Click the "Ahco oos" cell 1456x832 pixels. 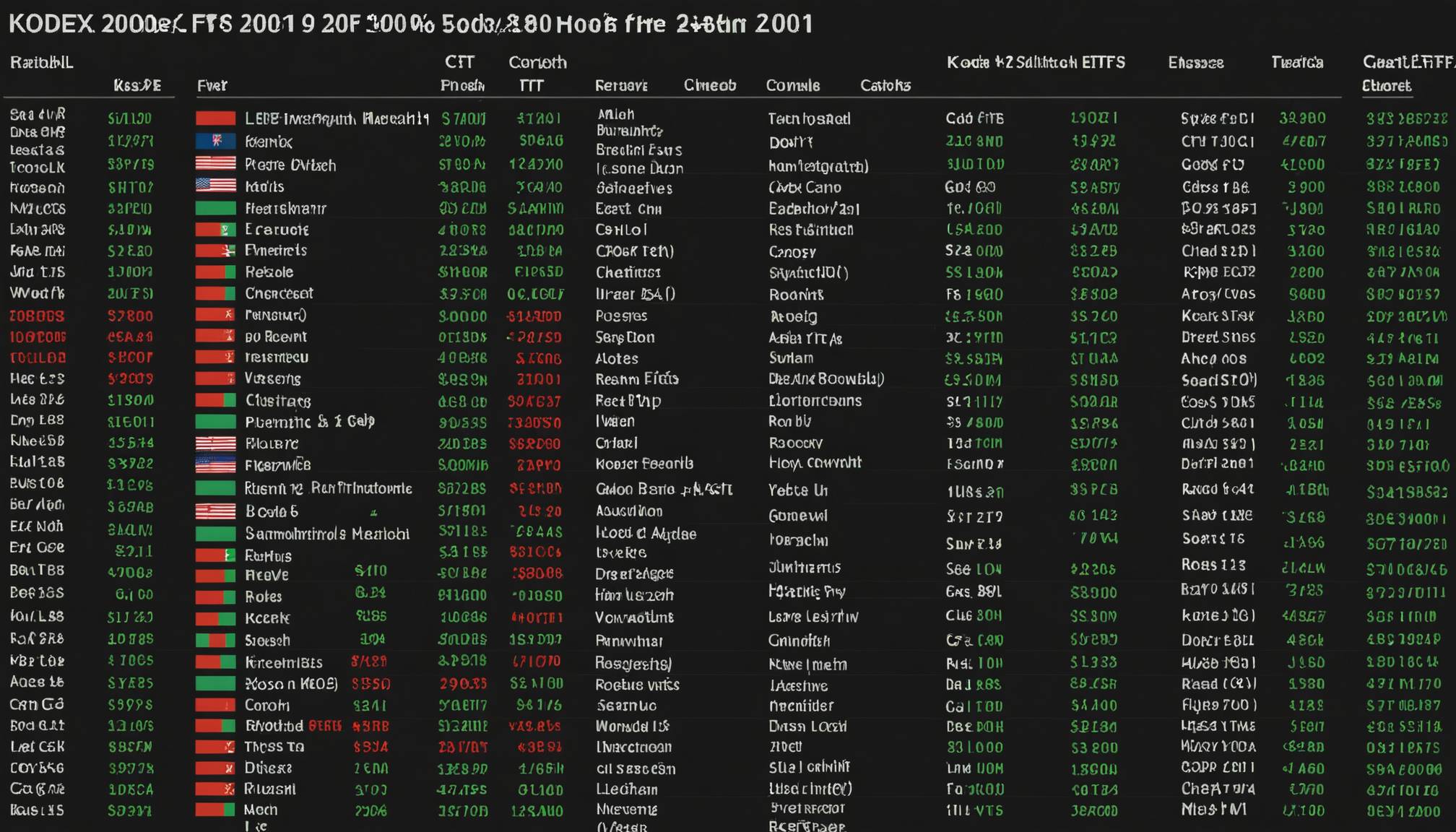(1214, 359)
